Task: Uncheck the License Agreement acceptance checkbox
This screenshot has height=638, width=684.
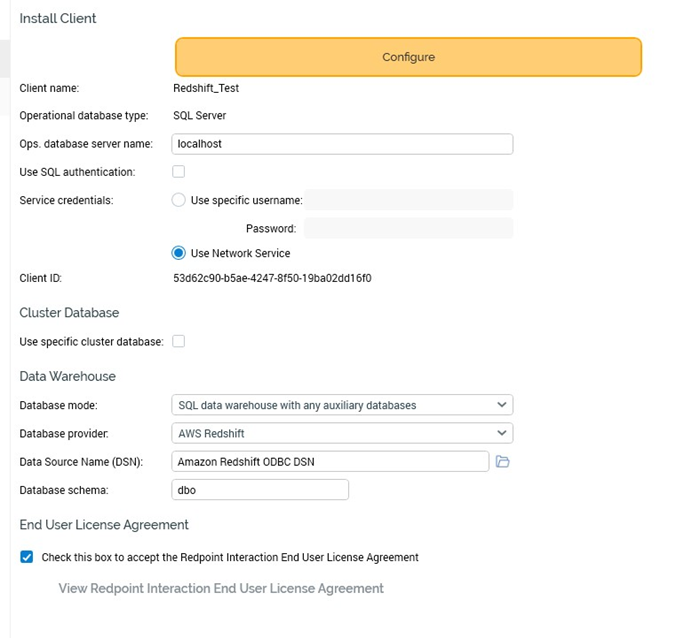Action: point(27,557)
